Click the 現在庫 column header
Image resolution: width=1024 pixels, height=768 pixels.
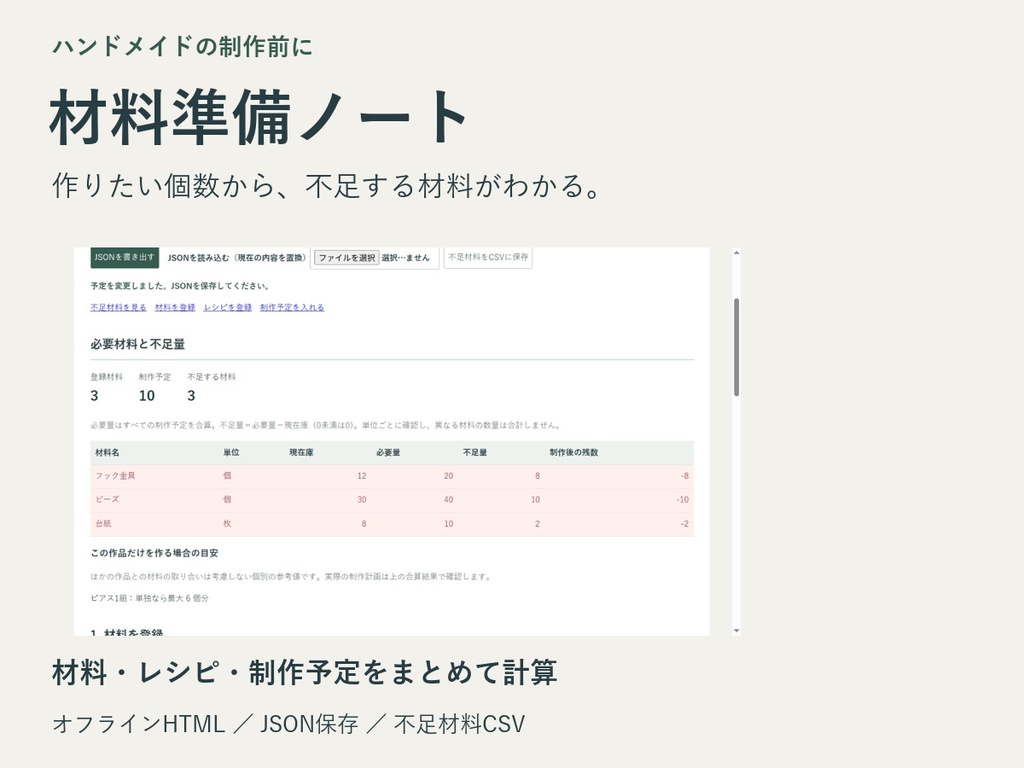coord(301,453)
